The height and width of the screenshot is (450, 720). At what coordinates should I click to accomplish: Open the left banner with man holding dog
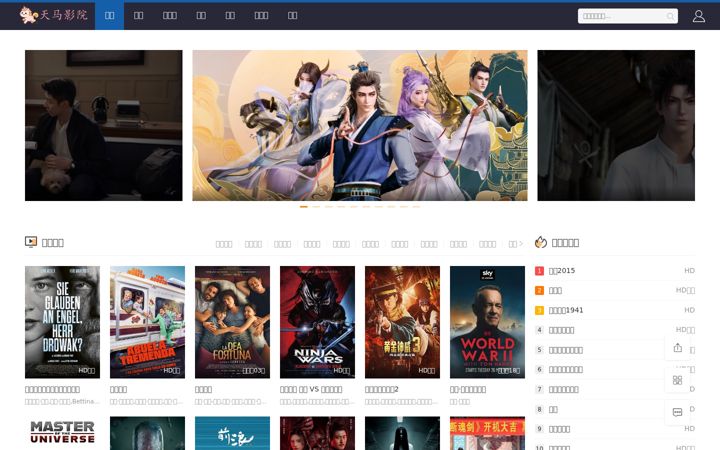point(103,125)
